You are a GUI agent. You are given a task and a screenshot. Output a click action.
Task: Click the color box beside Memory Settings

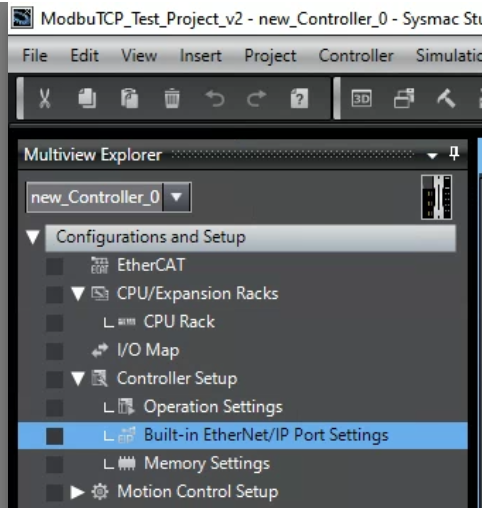54,464
